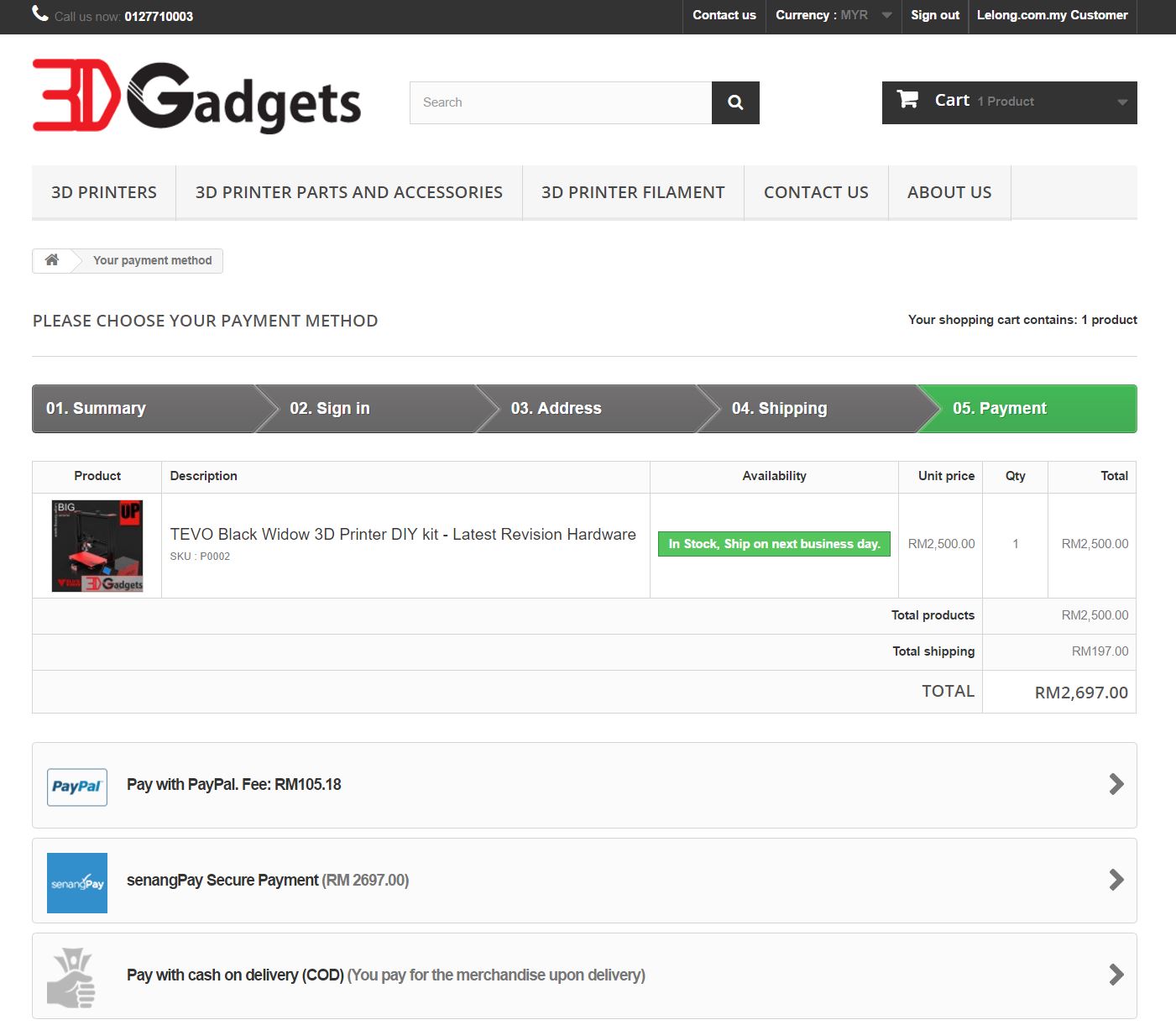
Task: Click the Contact us top link
Action: tap(724, 15)
